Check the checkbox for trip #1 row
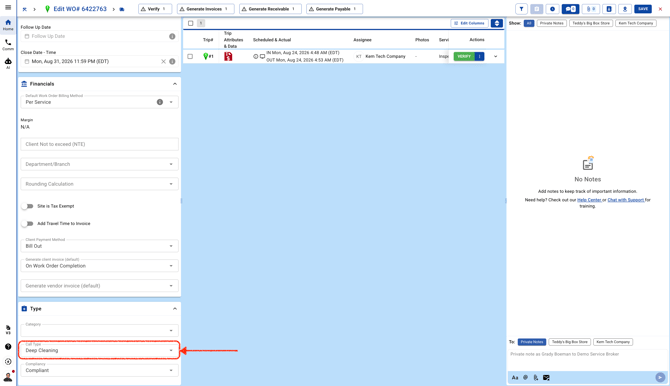670x386 pixels. click(190, 56)
